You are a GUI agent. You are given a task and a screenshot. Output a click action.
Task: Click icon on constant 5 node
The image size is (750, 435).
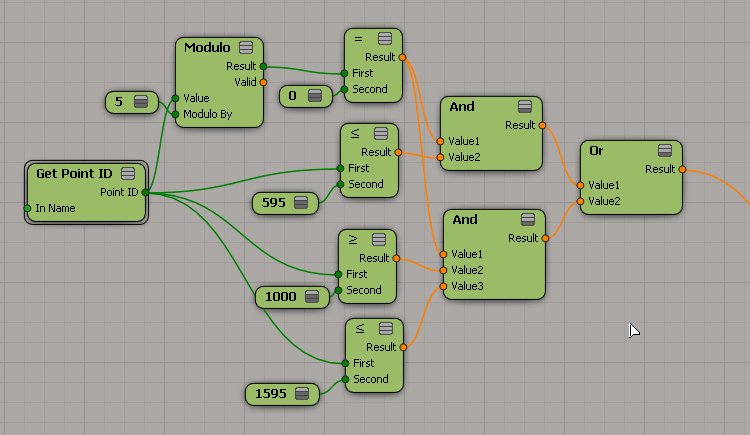[140, 101]
